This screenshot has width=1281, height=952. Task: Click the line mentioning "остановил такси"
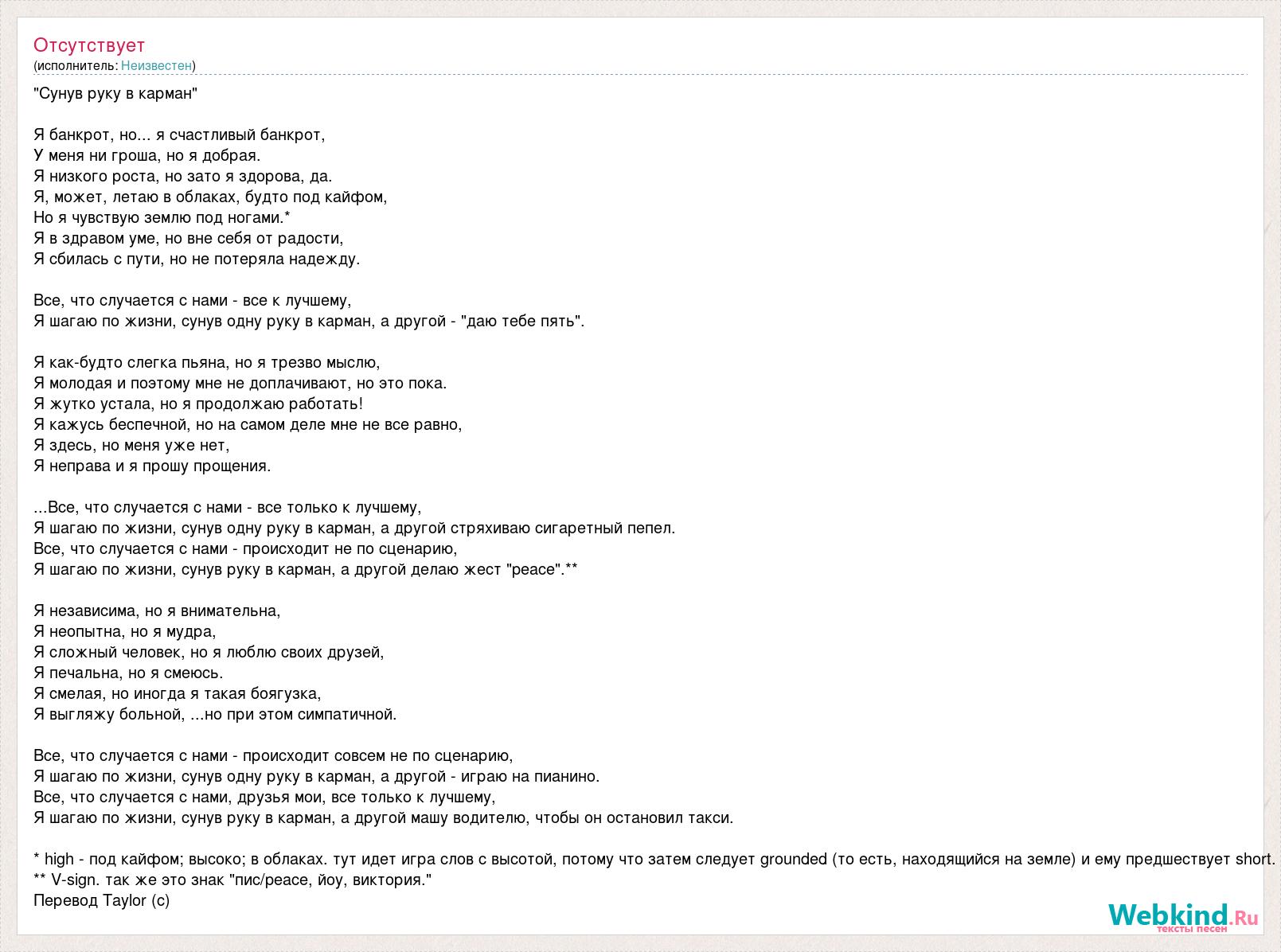[384, 817]
